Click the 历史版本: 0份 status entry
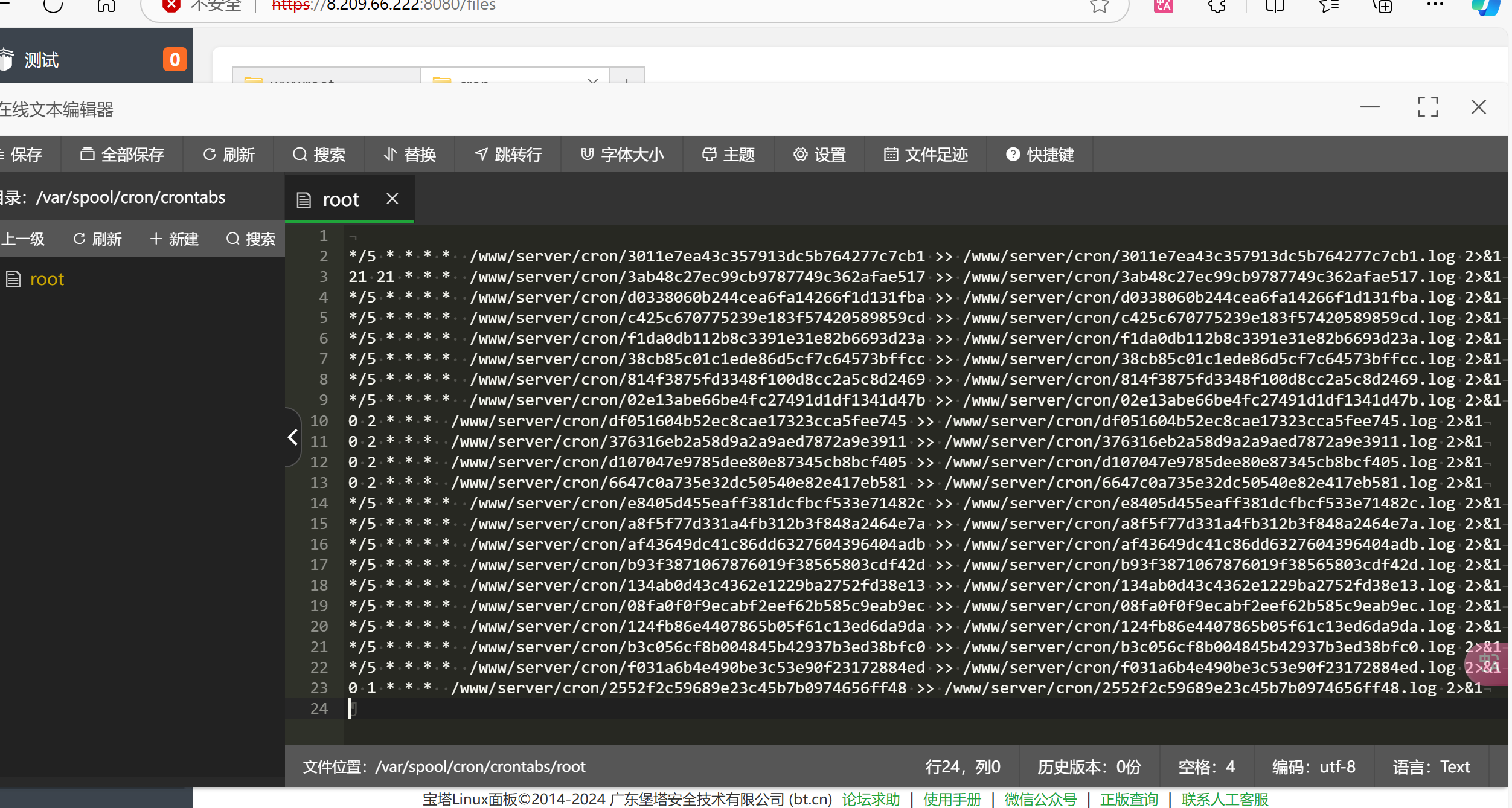The height and width of the screenshot is (808, 1512). 1089,767
